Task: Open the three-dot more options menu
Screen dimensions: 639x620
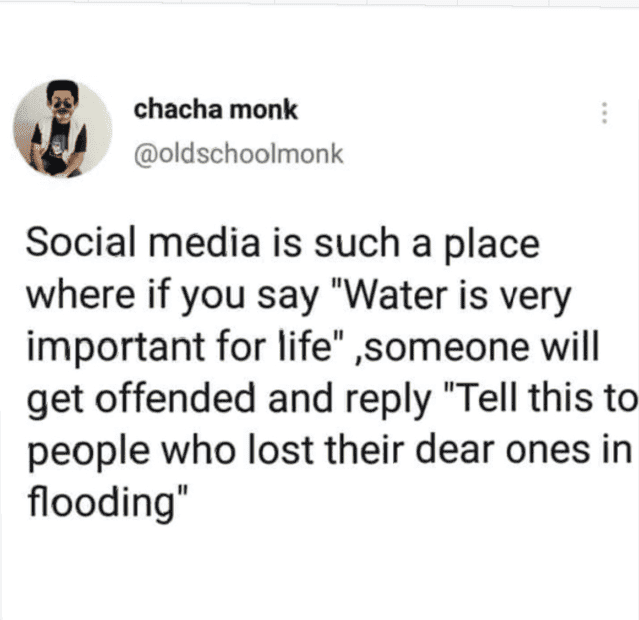Action: click(605, 113)
